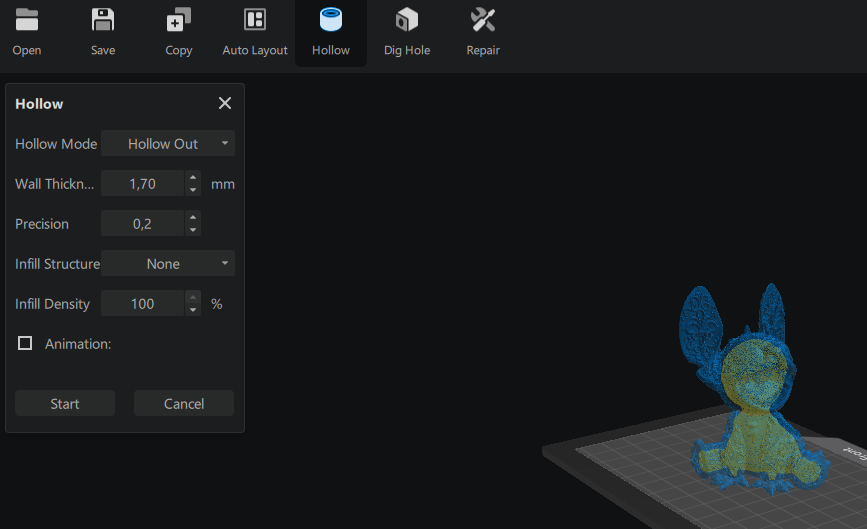Open the Repair tool
867x529 pixels.
coord(483,20)
